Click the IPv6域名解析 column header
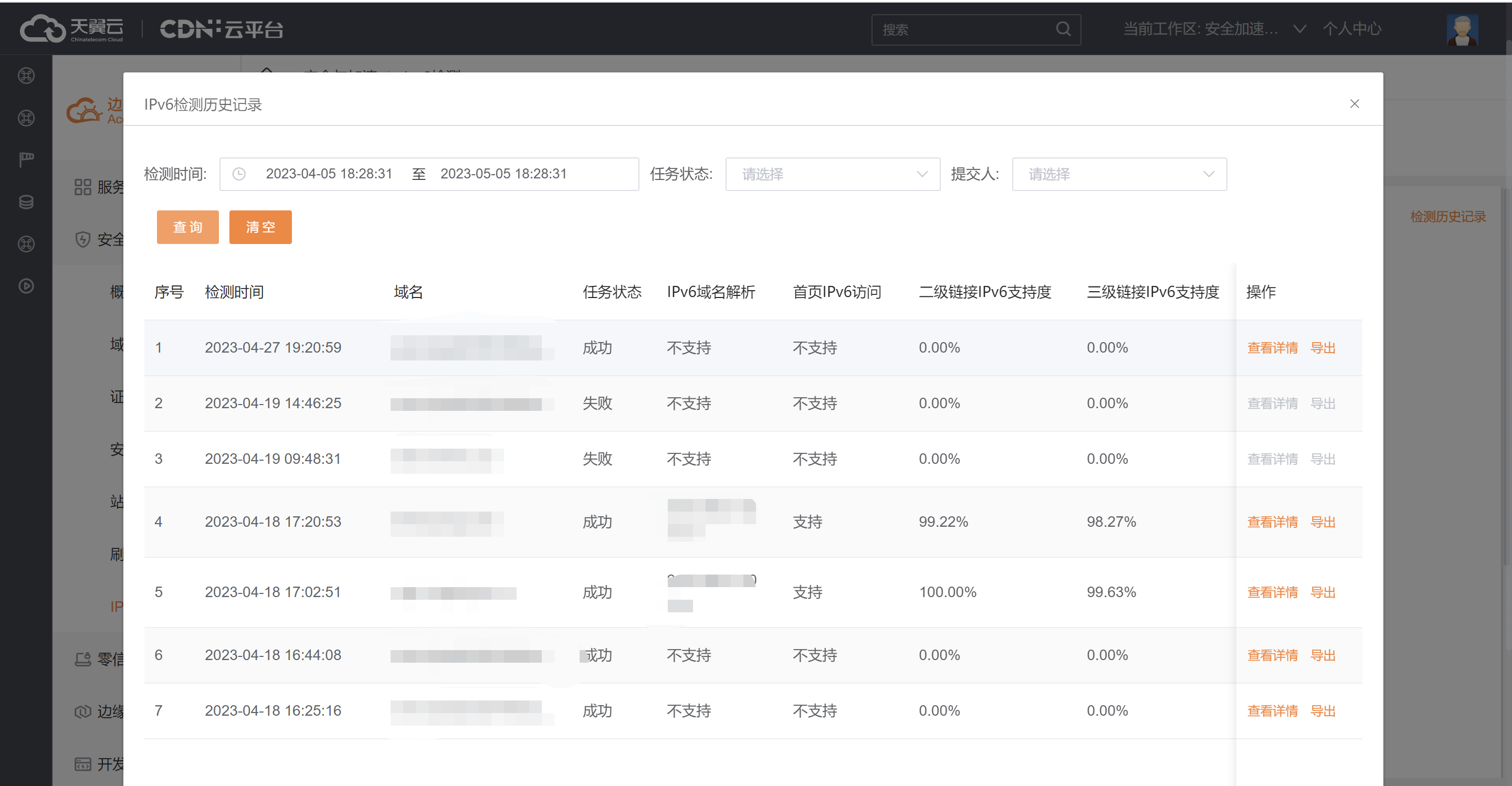This screenshot has width=1512, height=786. click(711, 292)
